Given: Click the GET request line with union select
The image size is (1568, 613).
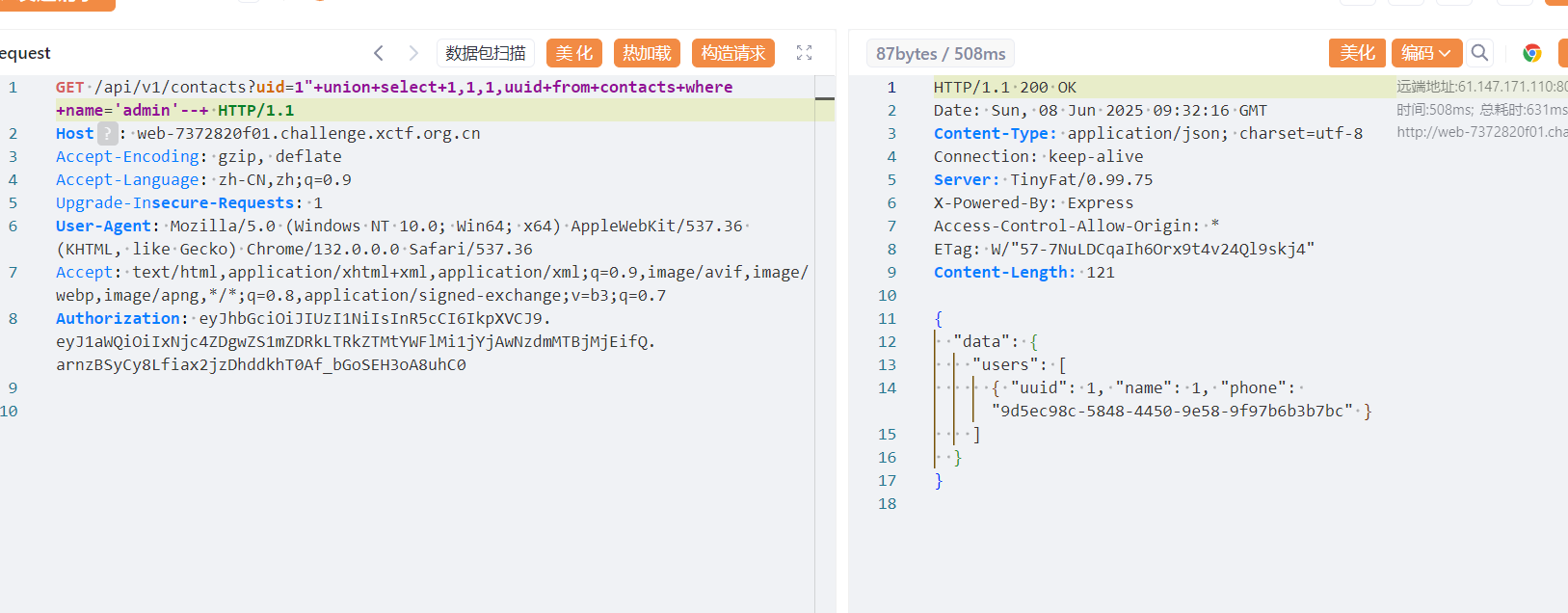Looking at the screenshot, I should pyautogui.click(x=394, y=87).
